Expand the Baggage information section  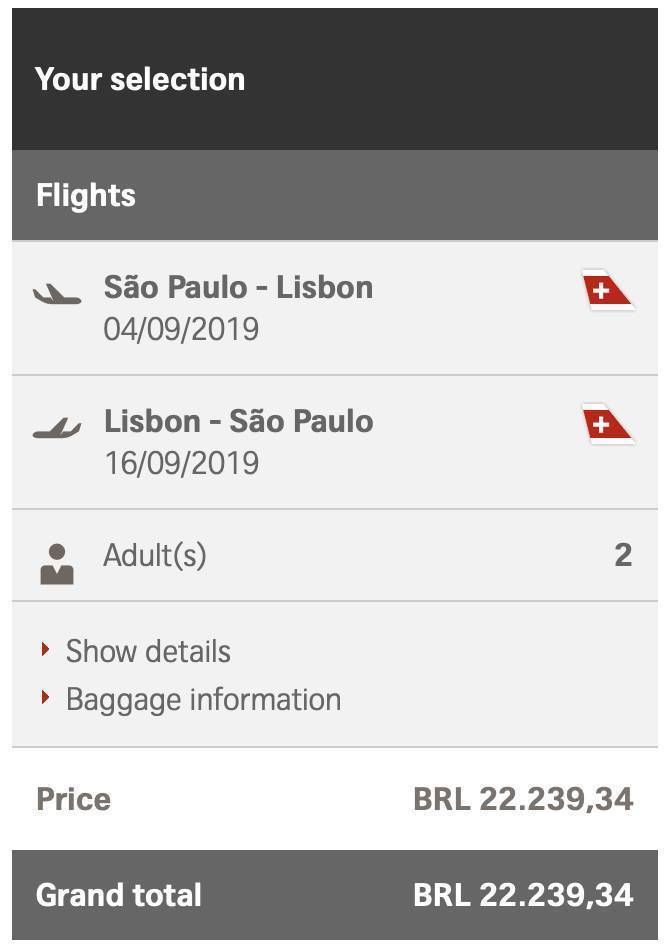203,700
